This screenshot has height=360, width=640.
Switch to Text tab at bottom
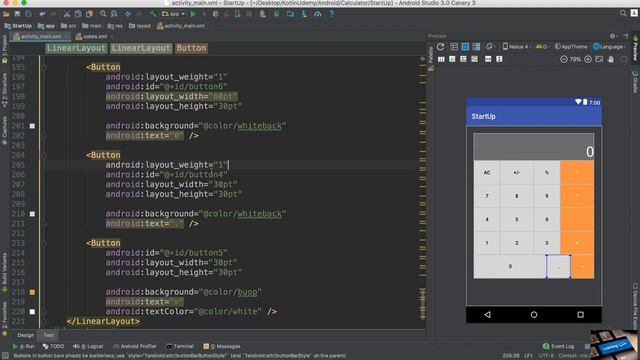coord(49,335)
